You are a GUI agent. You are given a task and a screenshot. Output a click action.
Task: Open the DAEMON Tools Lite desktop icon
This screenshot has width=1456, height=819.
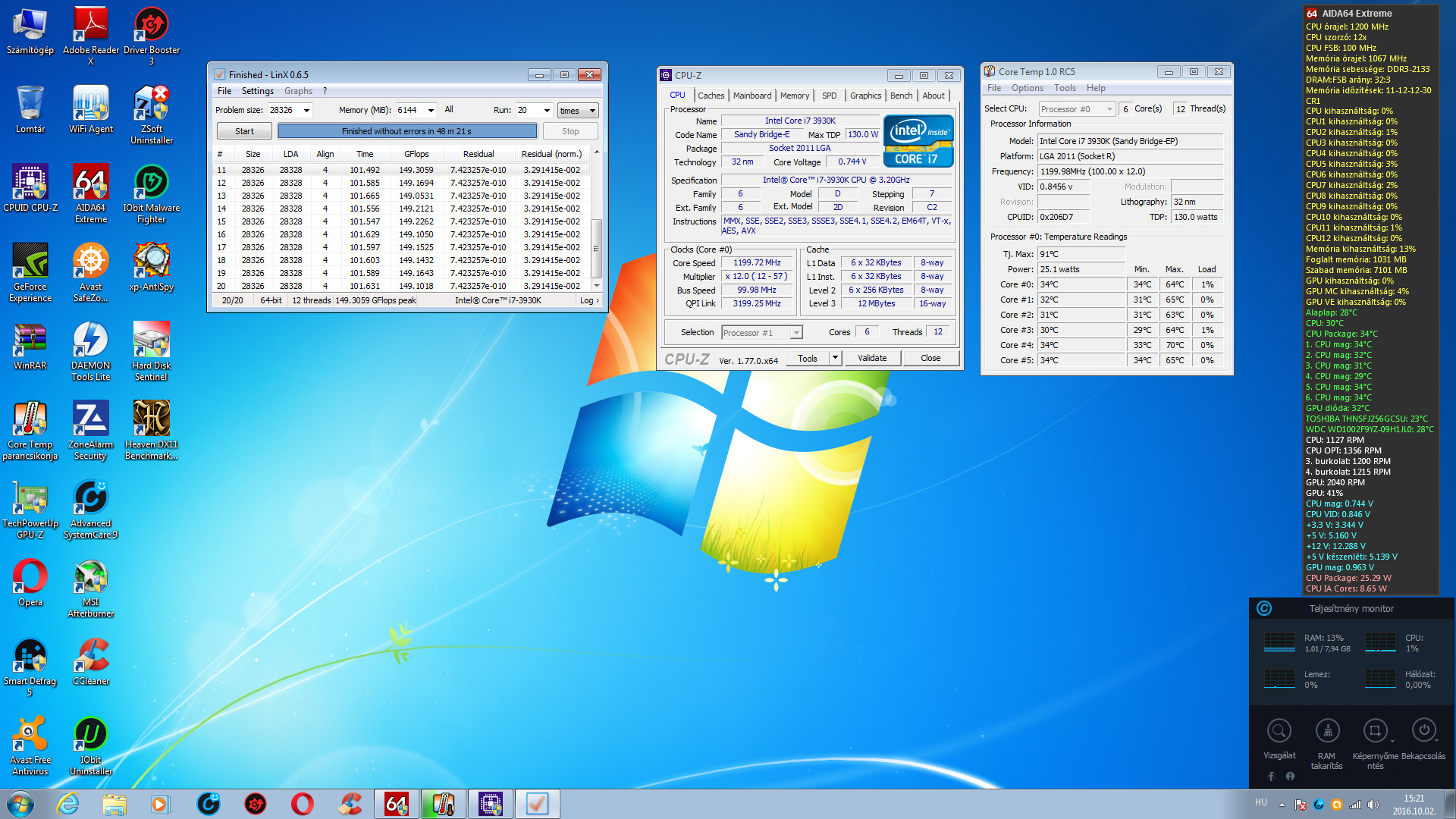coord(91,351)
